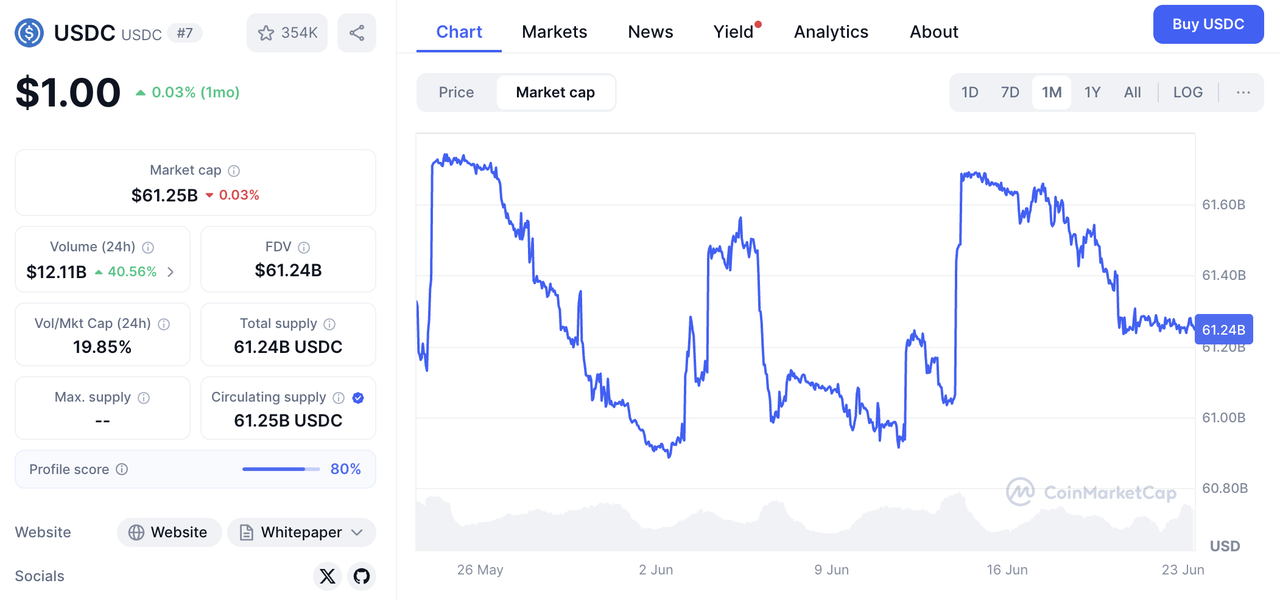Open the GitHub social link

[362, 576]
